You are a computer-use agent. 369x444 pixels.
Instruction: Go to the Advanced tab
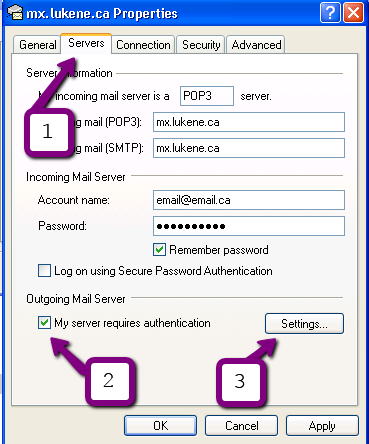tap(256, 45)
